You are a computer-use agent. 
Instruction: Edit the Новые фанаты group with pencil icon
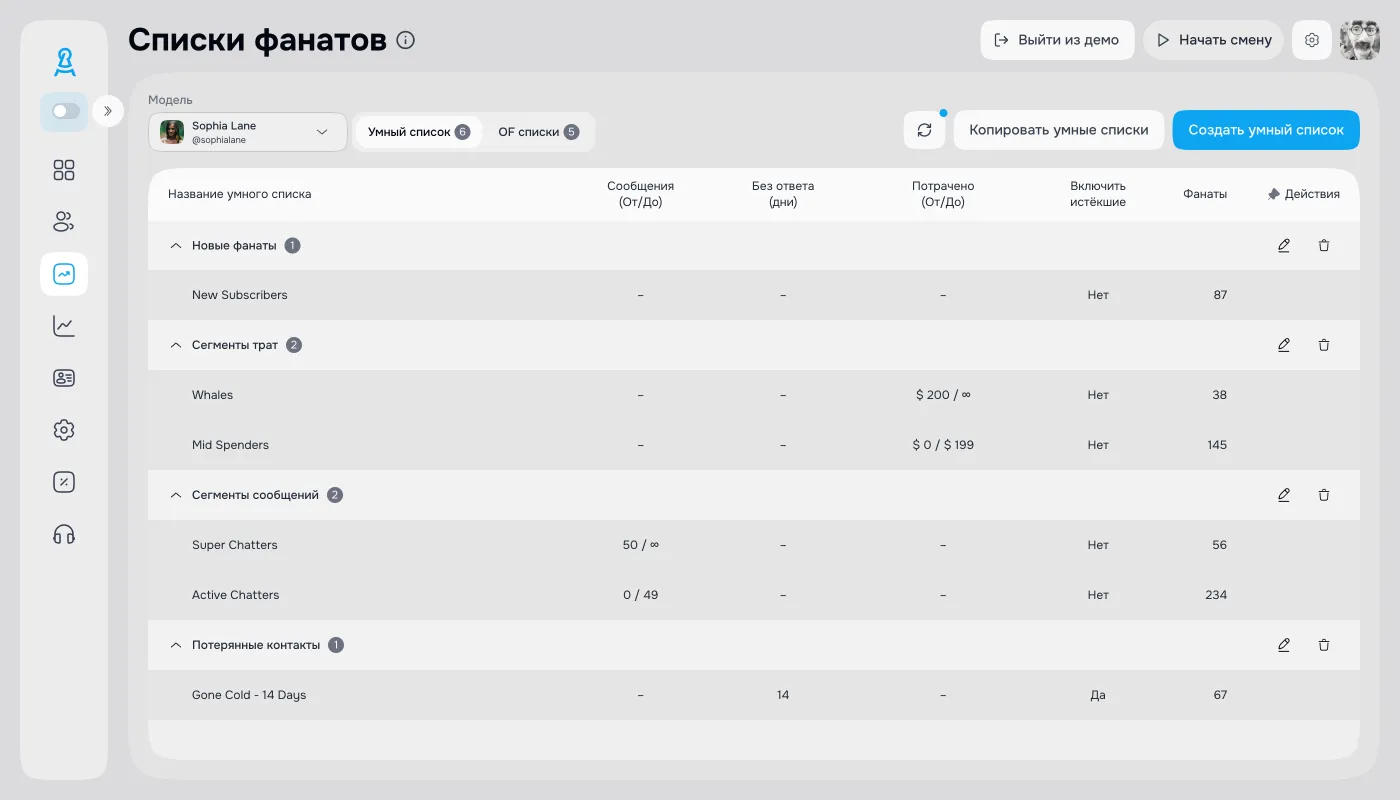tap(1284, 245)
